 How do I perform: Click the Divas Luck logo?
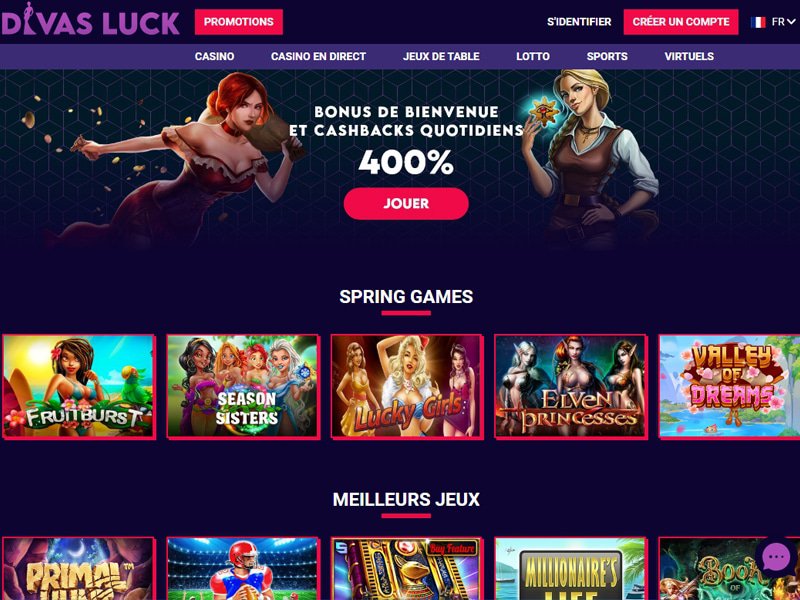pos(90,20)
